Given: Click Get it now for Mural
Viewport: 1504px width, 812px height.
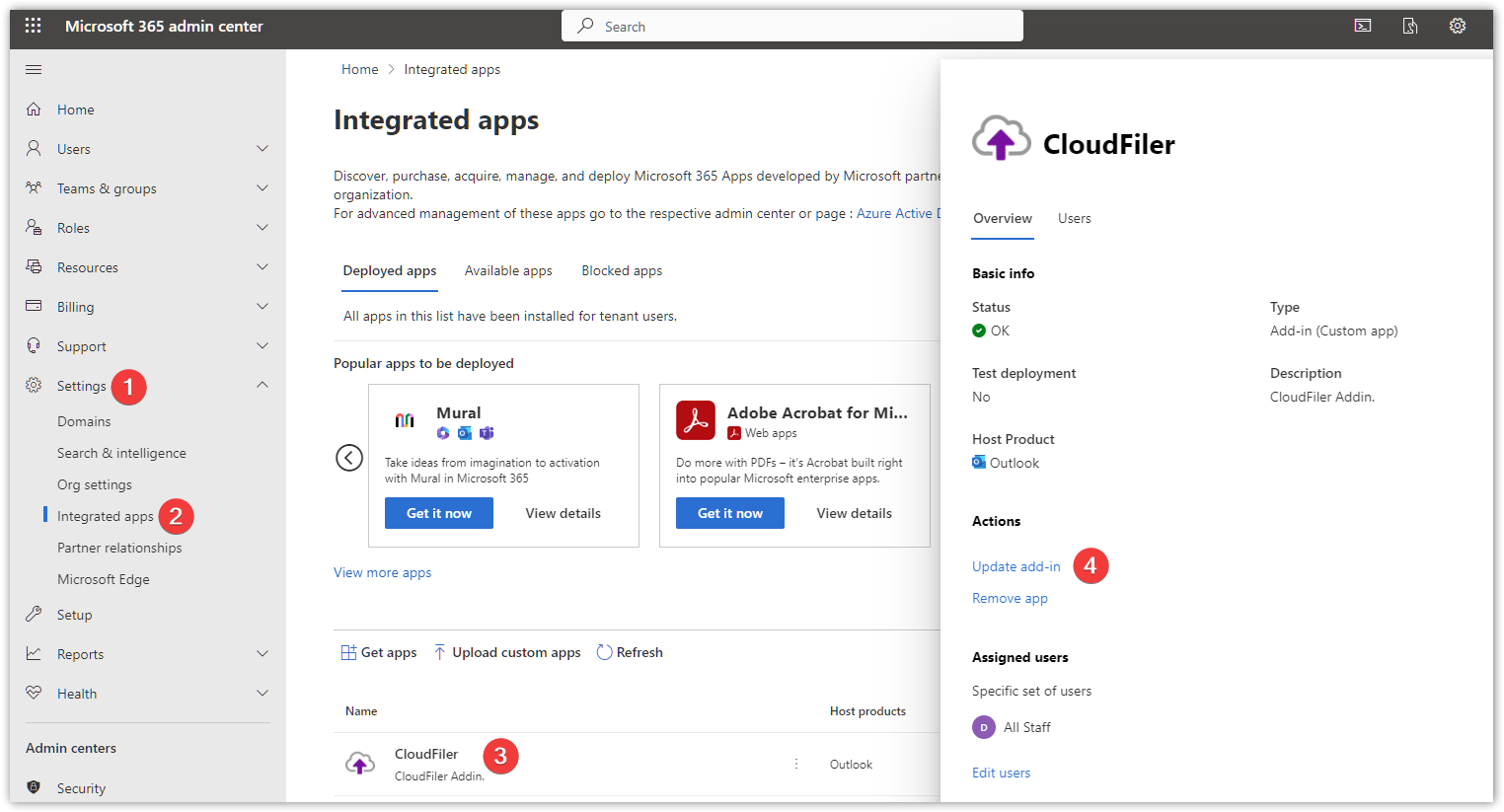Looking at the screenshot, I should [x=439, y=513].
